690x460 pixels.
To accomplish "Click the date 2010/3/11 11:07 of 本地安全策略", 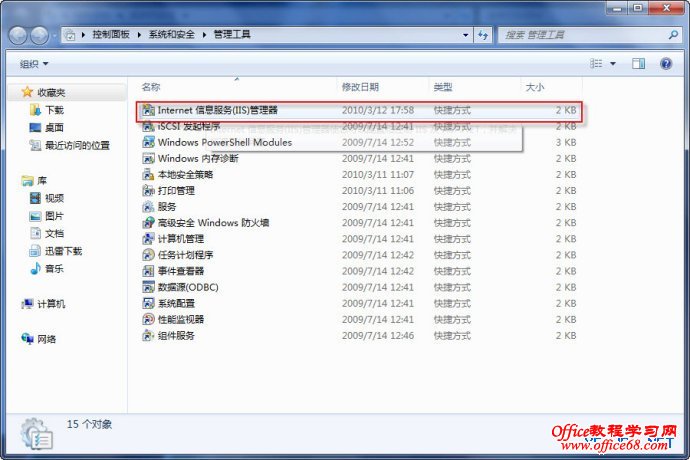I will pos(378,174).
